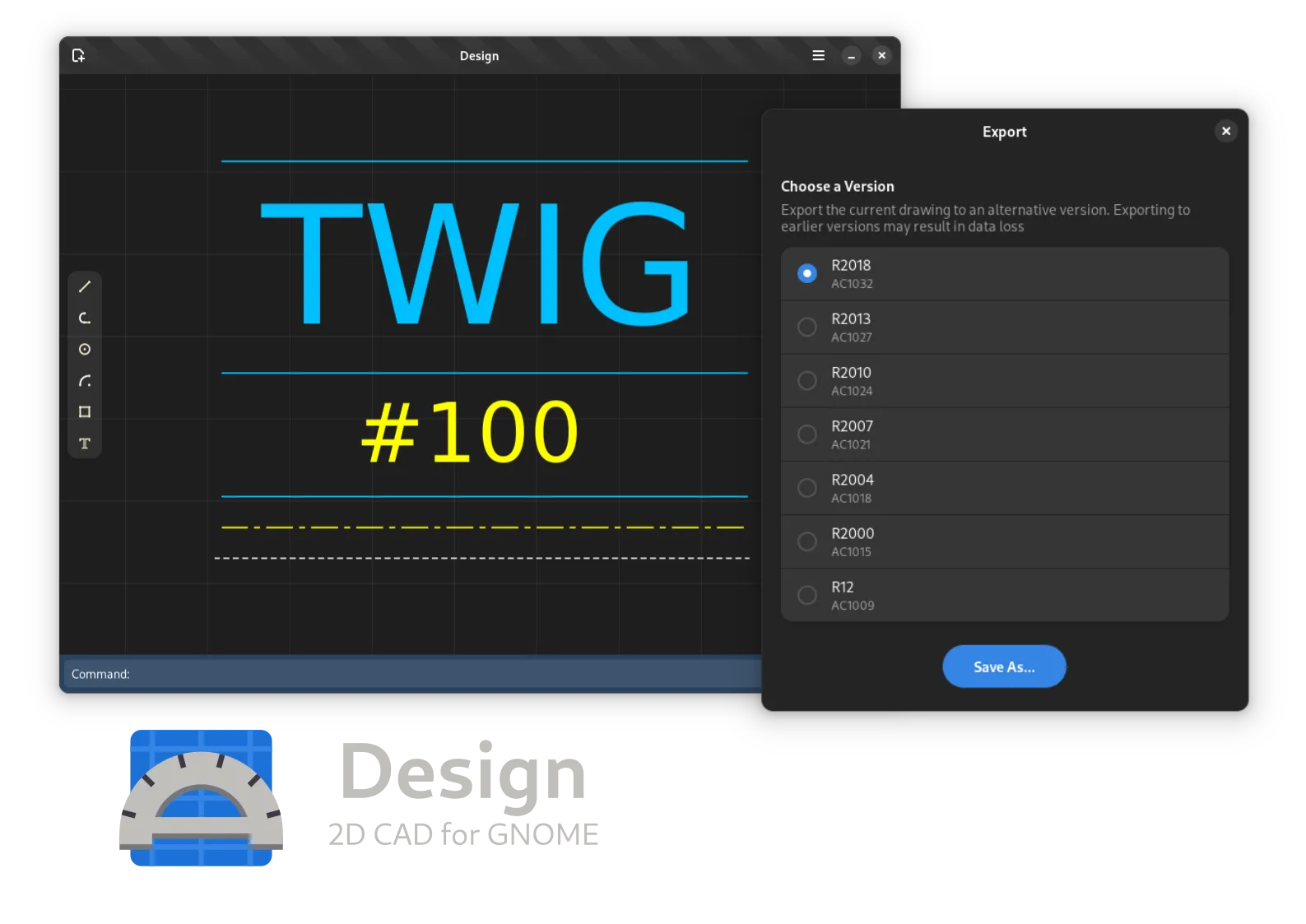Image resolution: width=1306 pixels, height=924 pixels.
Task: Create new document in Design window
Action: point(78,55)
